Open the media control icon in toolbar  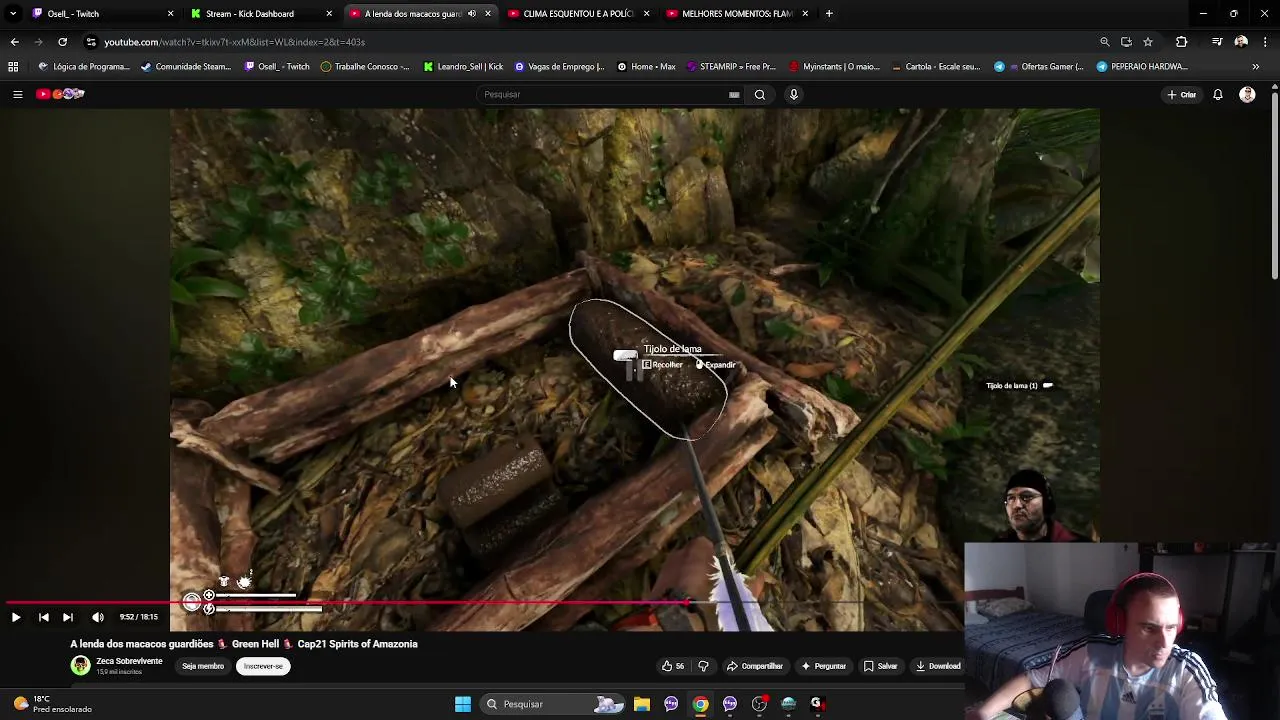coord(1217,42)
